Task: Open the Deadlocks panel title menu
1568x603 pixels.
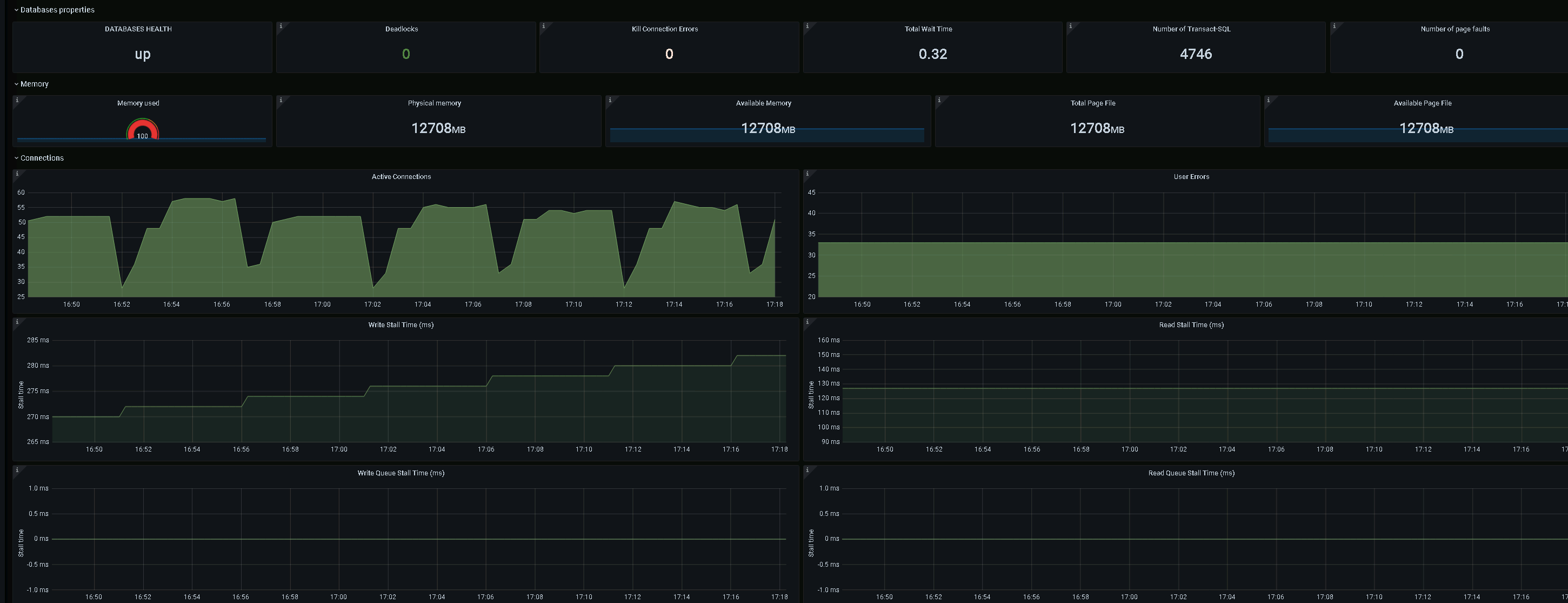Action: (x=402, y=29)
